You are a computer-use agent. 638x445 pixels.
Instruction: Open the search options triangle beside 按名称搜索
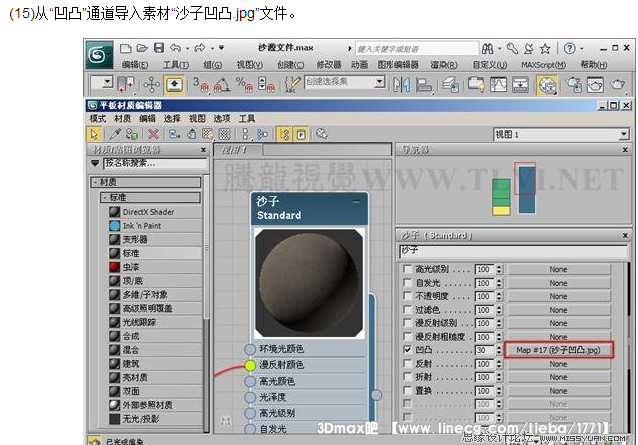pyautogui.click(x=95, y=164)
